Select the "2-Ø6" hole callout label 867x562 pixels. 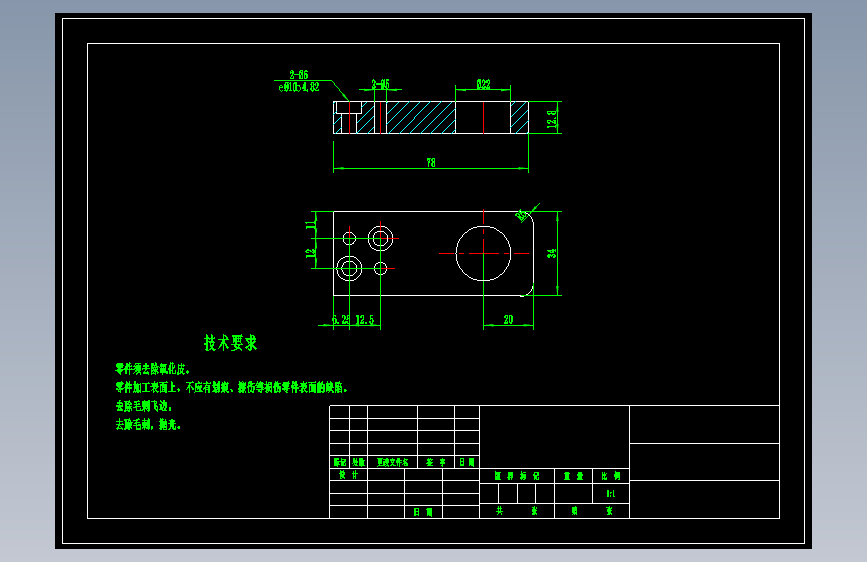[299, 75]
